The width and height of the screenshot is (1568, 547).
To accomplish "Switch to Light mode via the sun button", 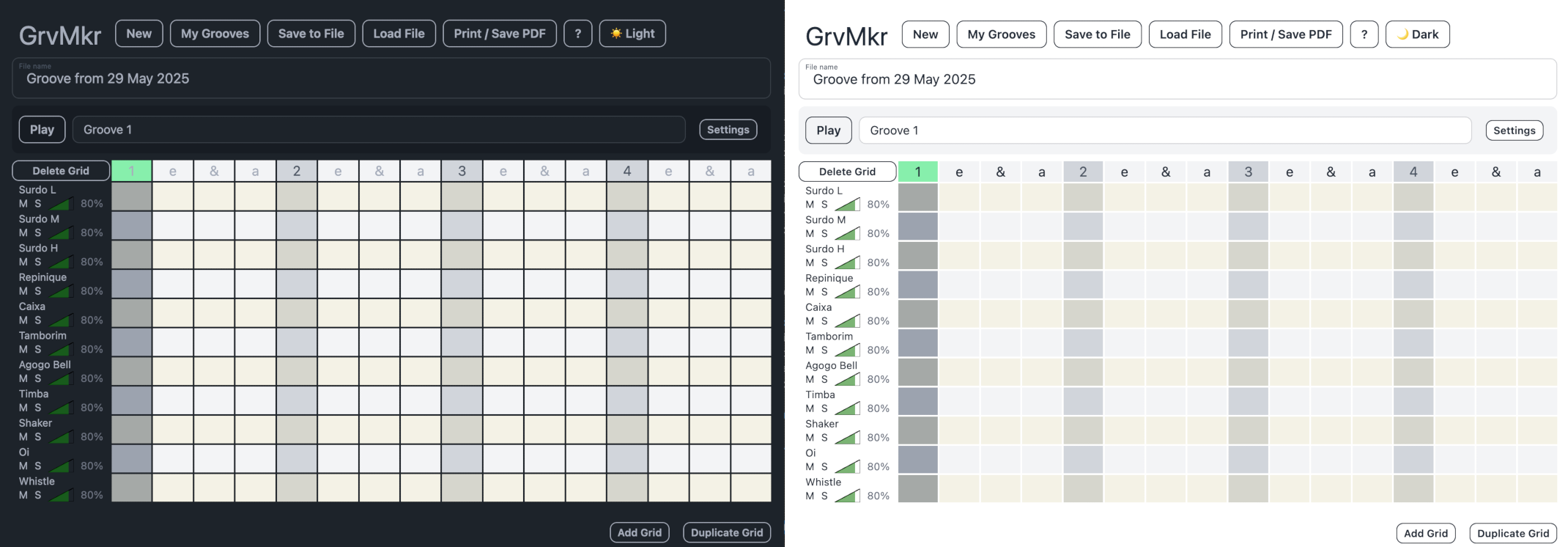I will [x=632, y=34].
